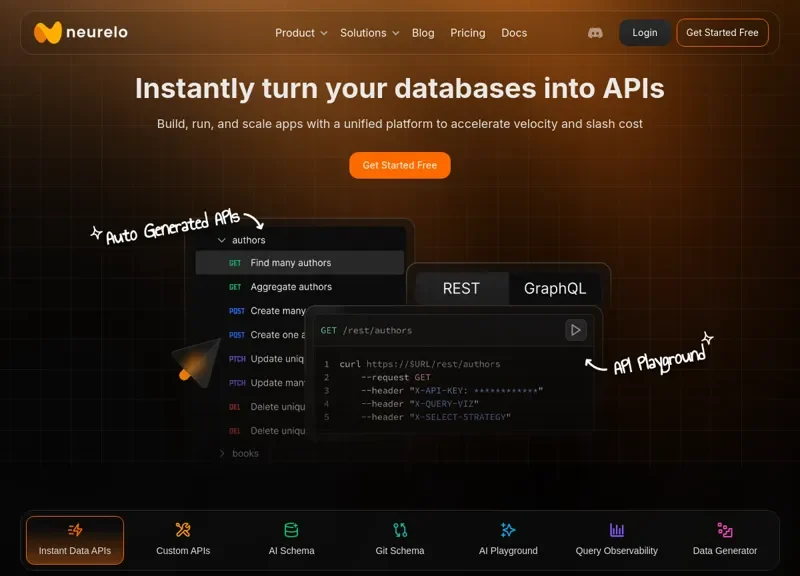Viewport: 800px width, 576px height.
Task: Go to the Docs page
Action: click(514, 33)
